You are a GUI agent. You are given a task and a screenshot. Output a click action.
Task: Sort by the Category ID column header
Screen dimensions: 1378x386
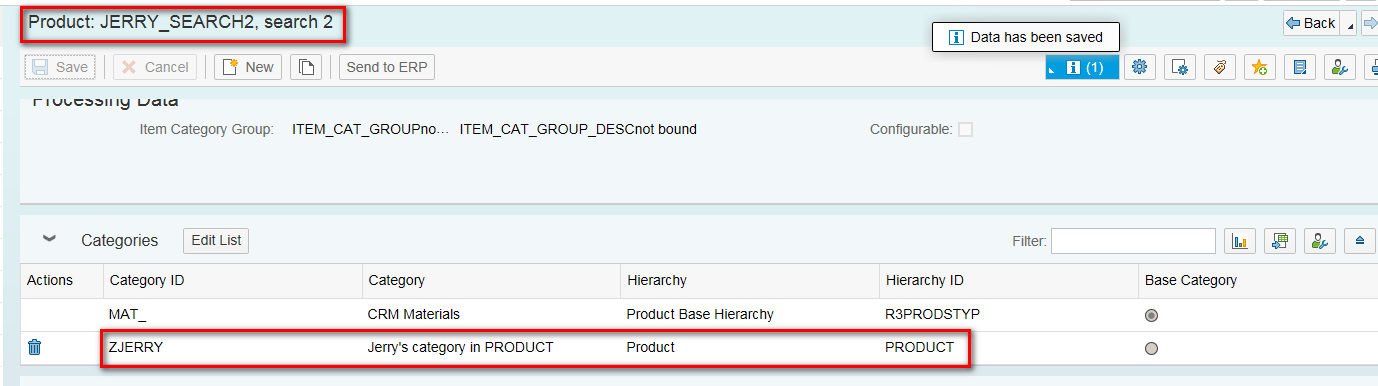pyautogui.click(x=146, y=280)
